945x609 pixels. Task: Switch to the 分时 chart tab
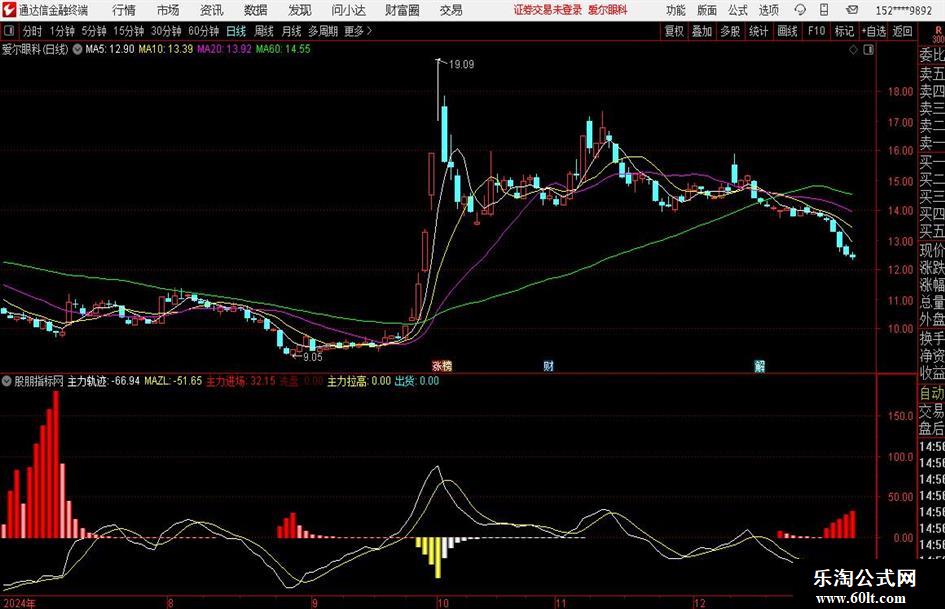pos(32,31)
